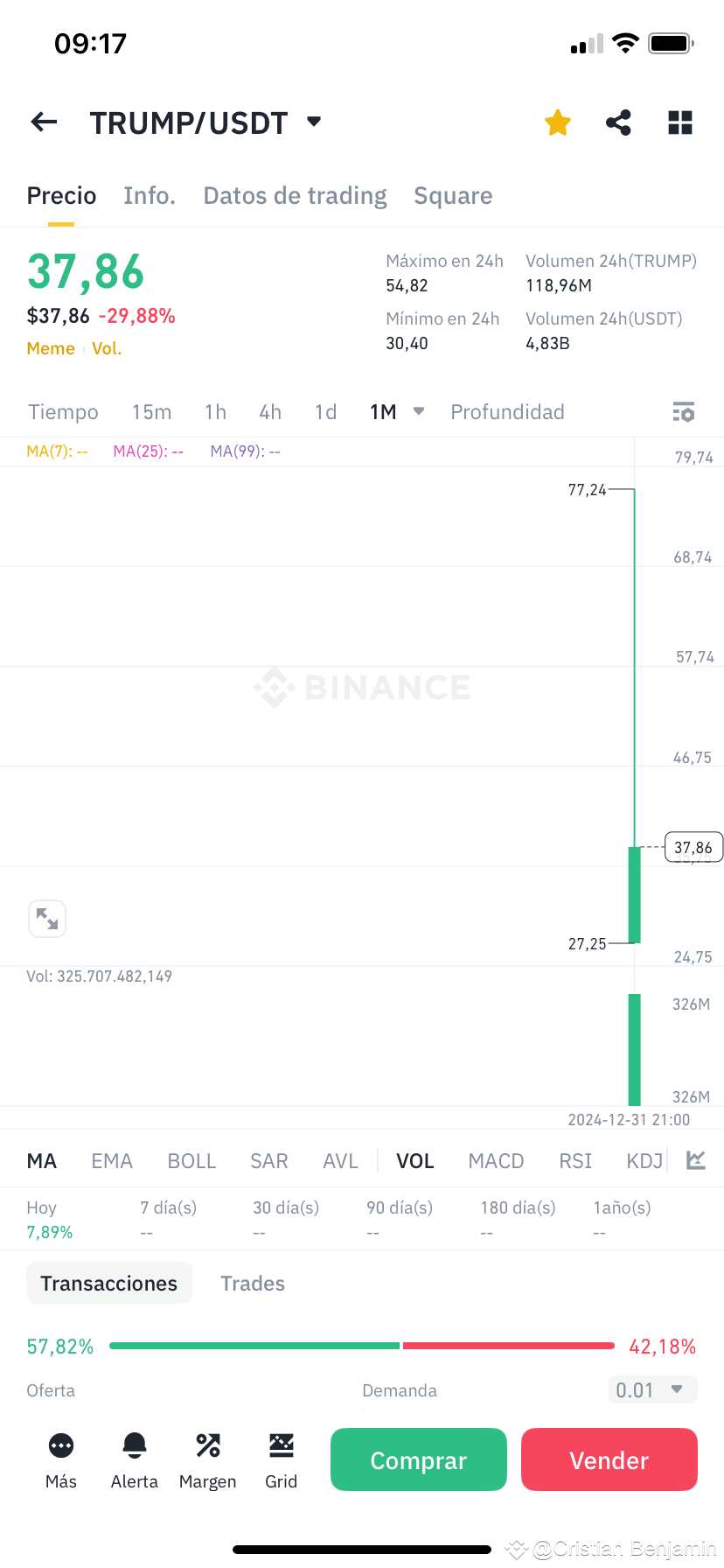Tap the Wi-Fi status icon
This screenshot has height=1568, width=724.
[625, 43]
